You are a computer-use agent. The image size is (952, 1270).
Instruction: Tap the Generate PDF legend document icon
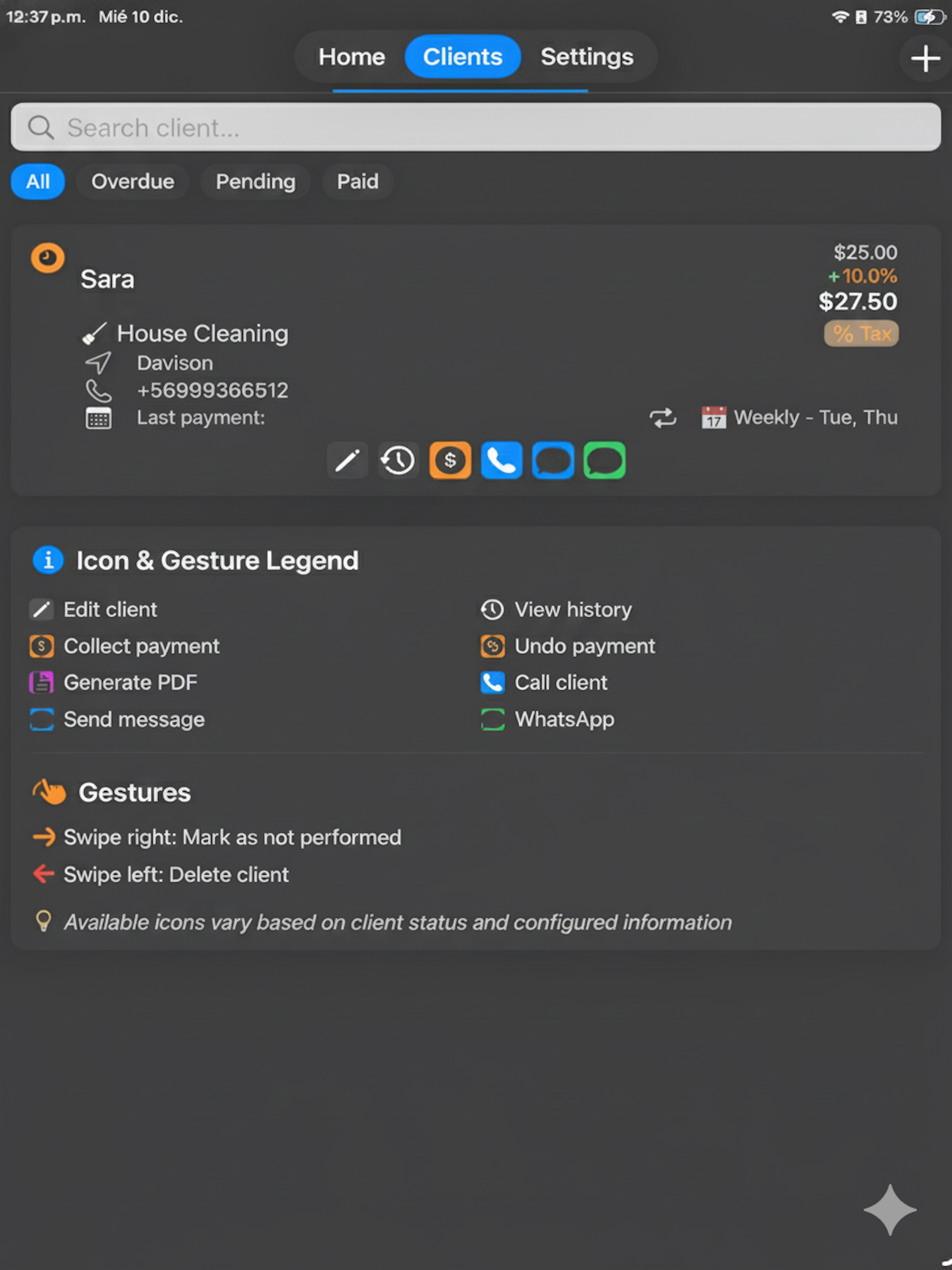coord(42,683)
